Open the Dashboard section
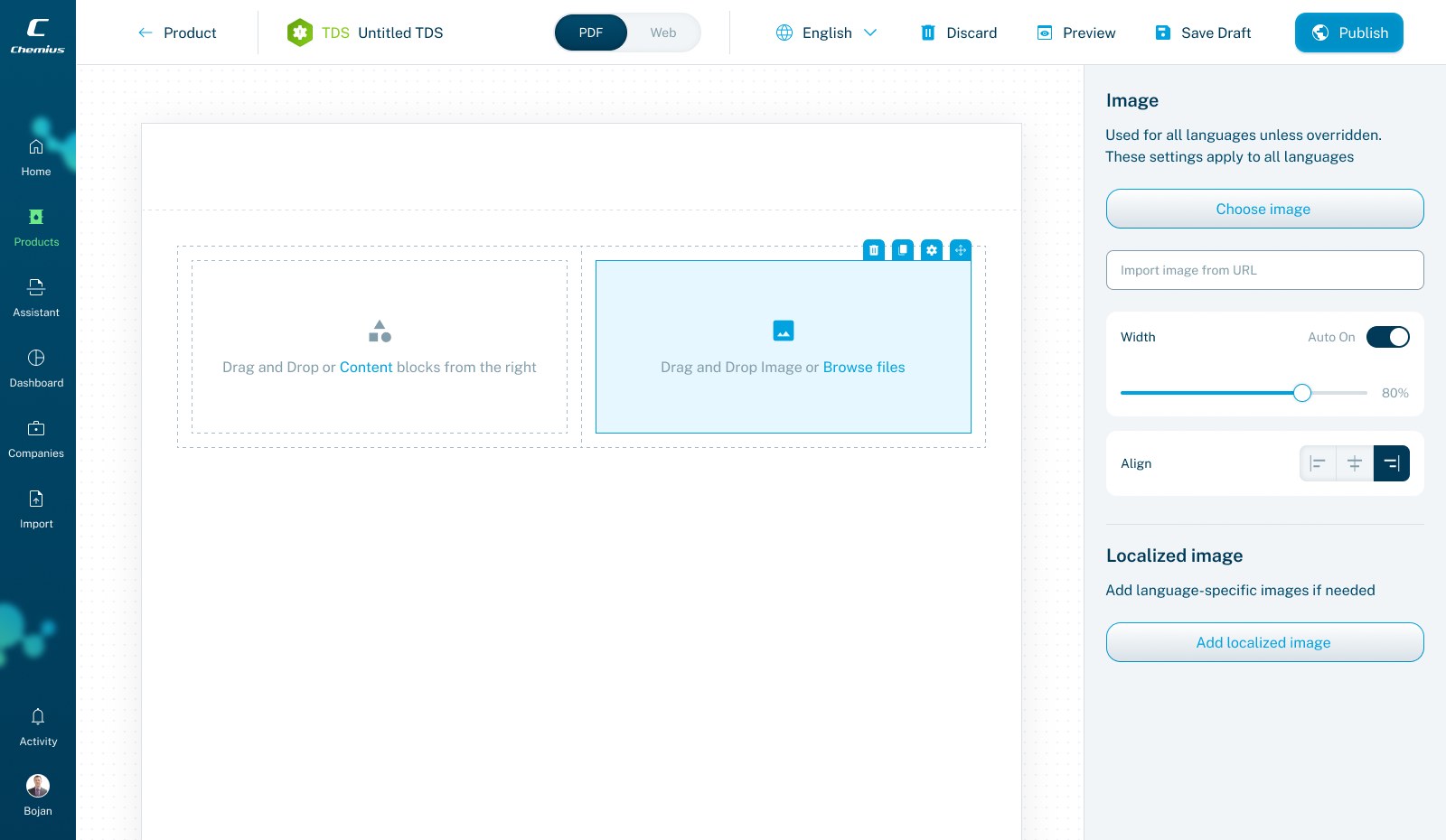 pos(36,369)
